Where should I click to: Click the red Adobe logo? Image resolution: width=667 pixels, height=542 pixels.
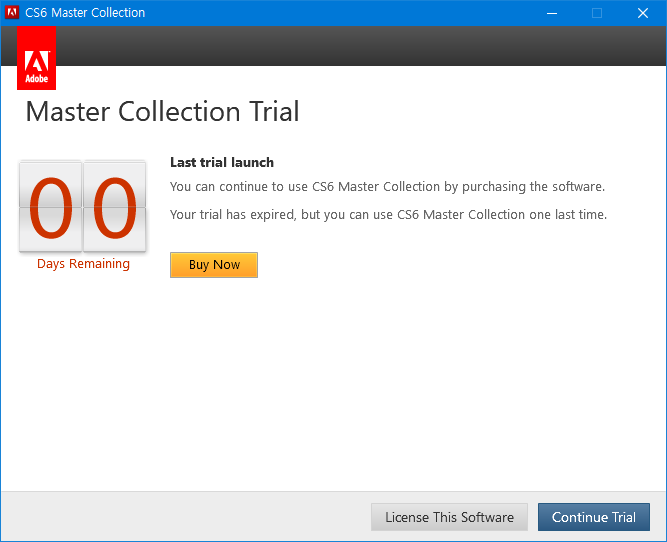(x=37, y=58)
